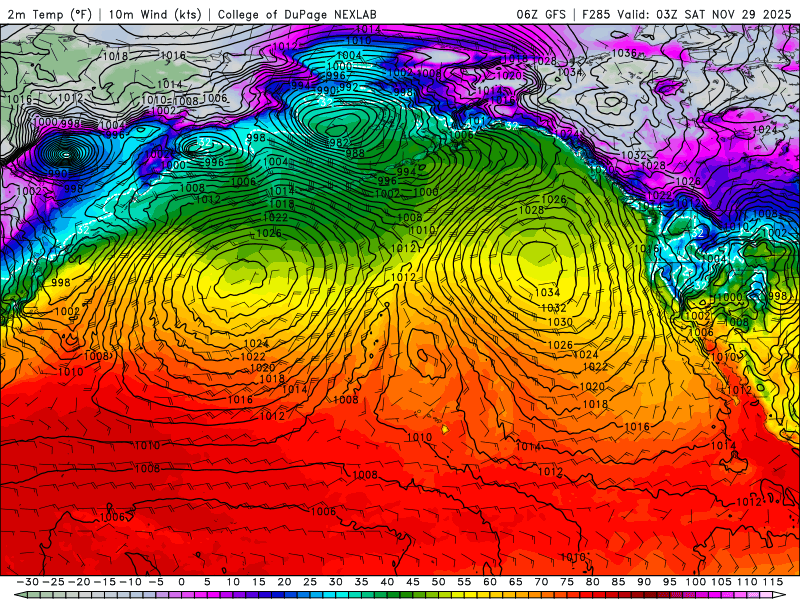The width and height of the screenshot is (800, 600).
Task: Click the 988 pressure contour label
Action: click(x=355, y=153)
